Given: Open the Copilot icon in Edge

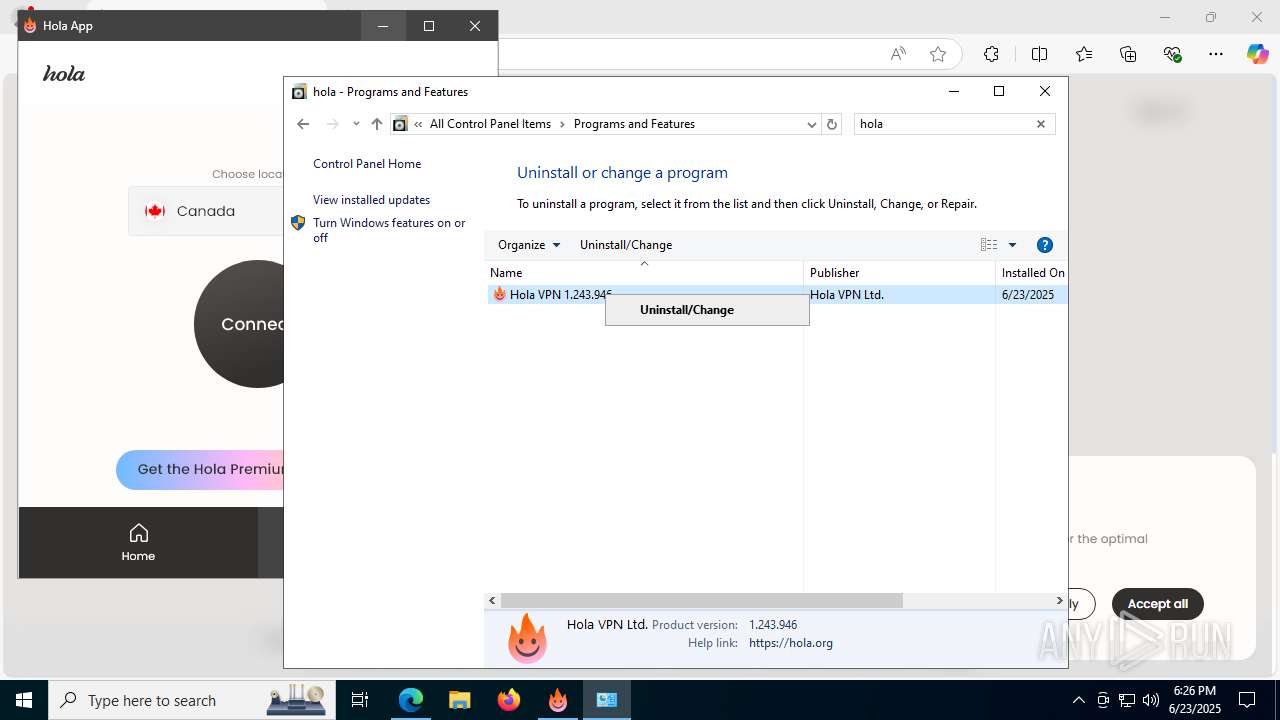Looking at the screenshot, I should tap(1257, 54).
